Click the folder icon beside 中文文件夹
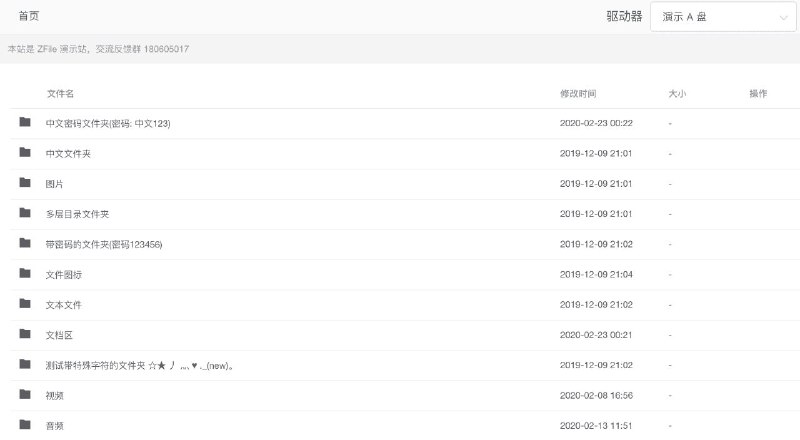Image resolution: width=800 pixels, height=440 pixels. (x=25, y=152)
